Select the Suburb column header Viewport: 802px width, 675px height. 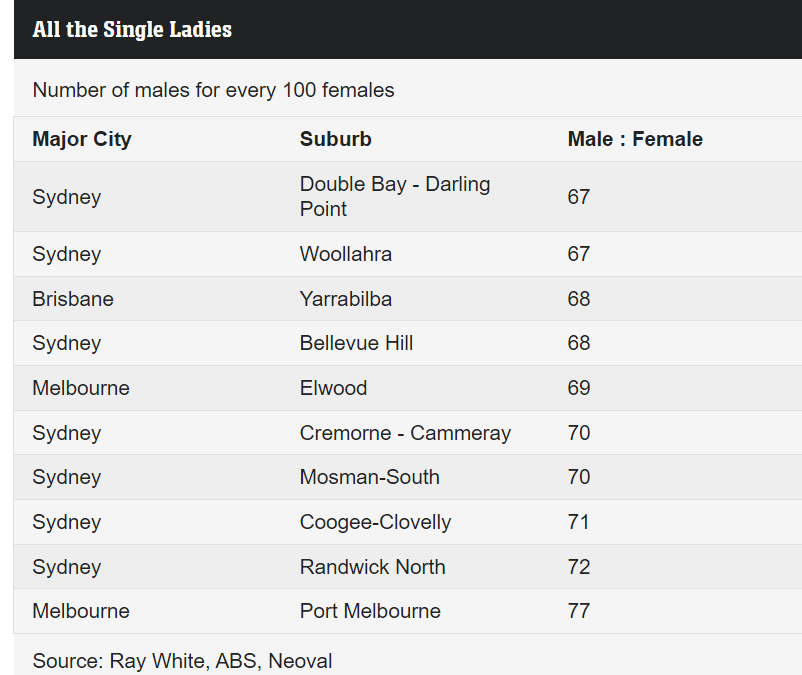point(336,139)
